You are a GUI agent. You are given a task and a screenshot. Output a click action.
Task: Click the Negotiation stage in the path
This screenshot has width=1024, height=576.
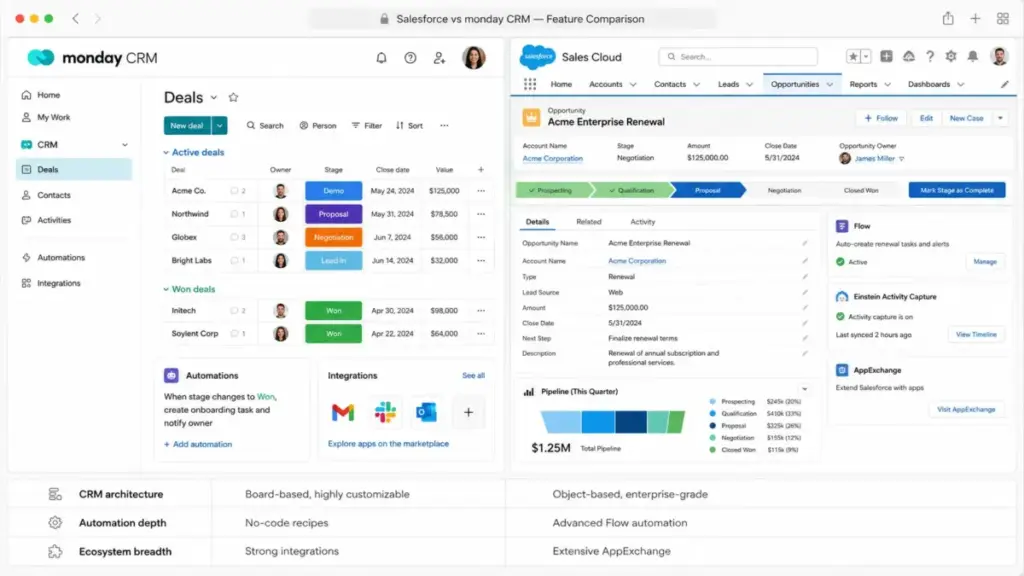click(x=784, y=190)
